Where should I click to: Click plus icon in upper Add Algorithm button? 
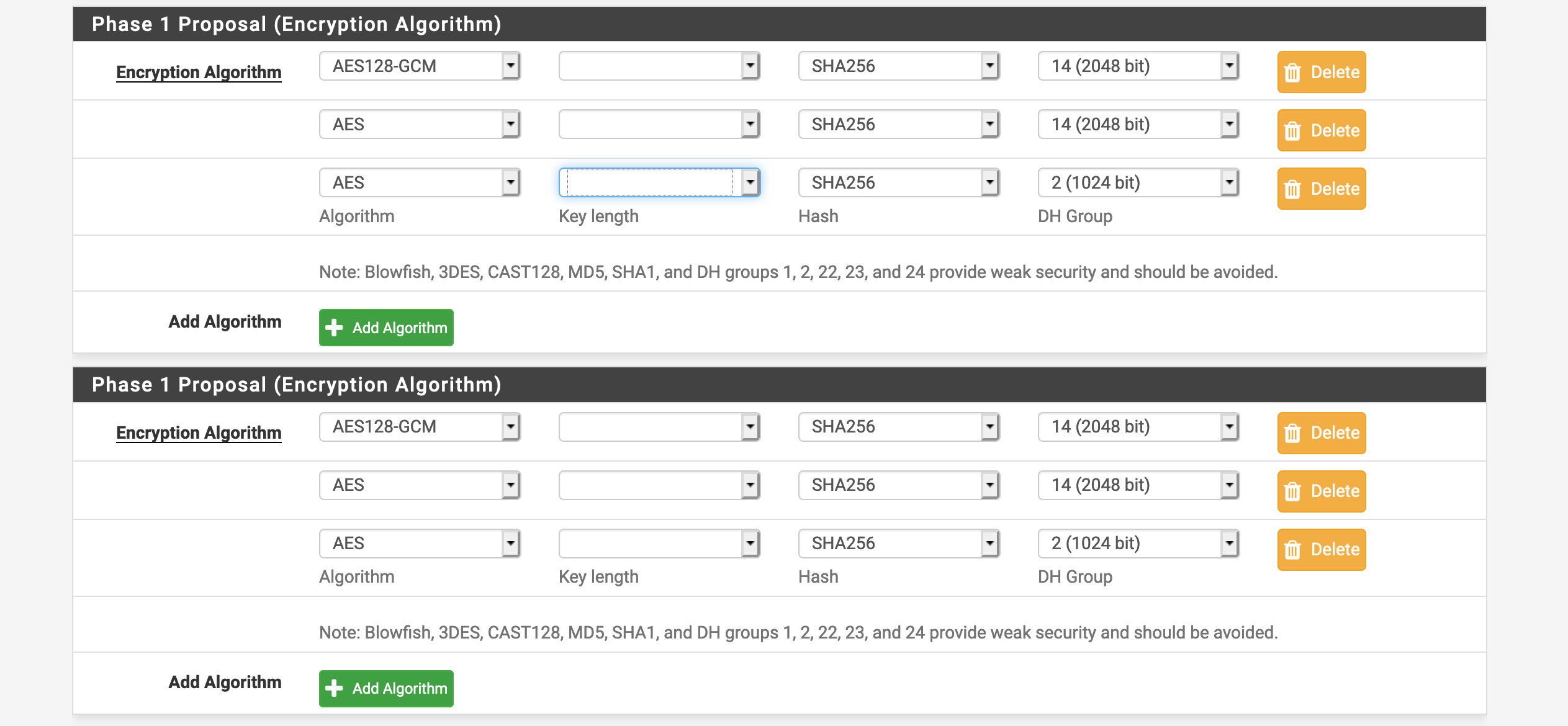pos(334,328)
